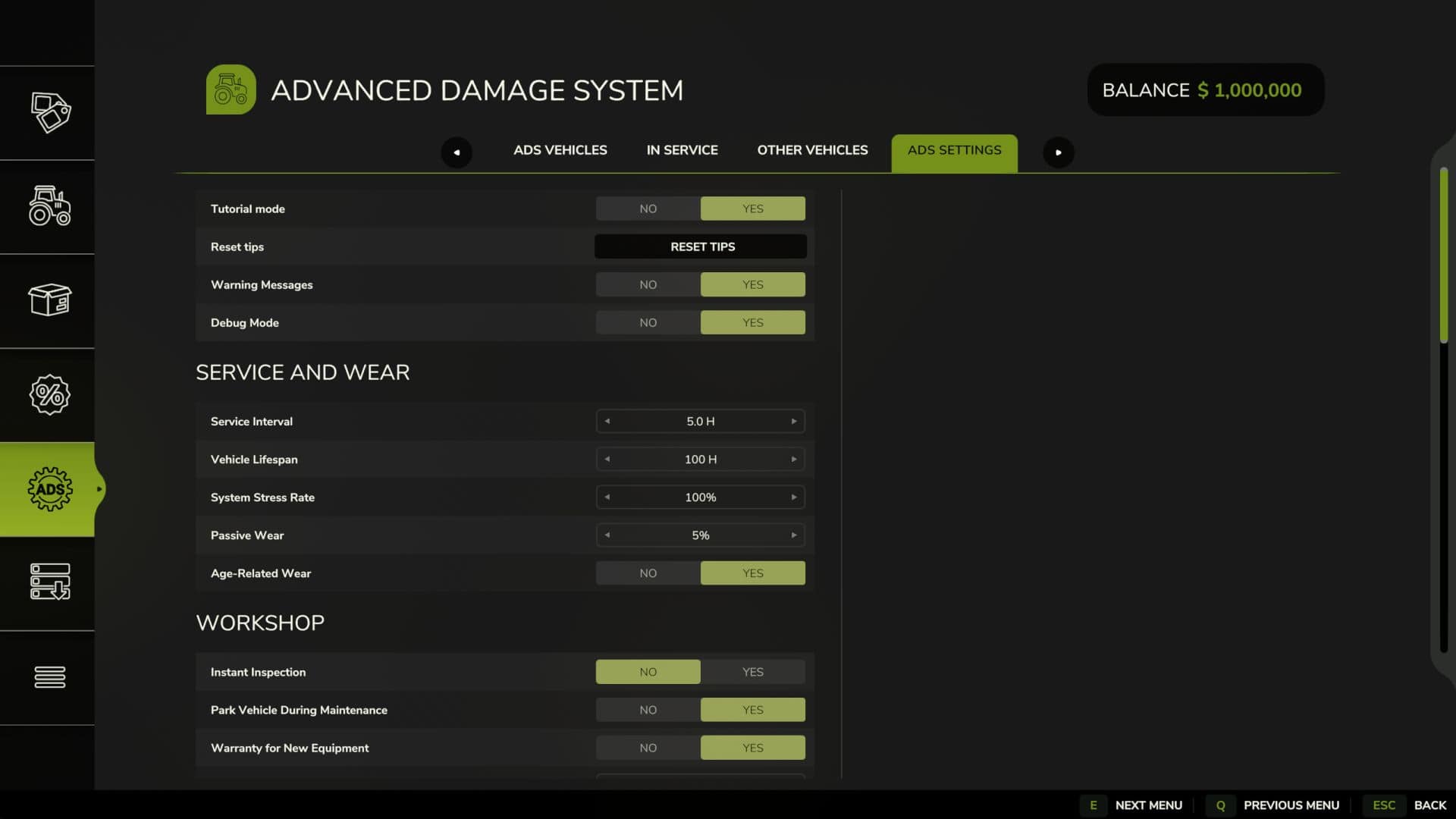
Task: Click the green tractor header icon
Action: point(231,89)
